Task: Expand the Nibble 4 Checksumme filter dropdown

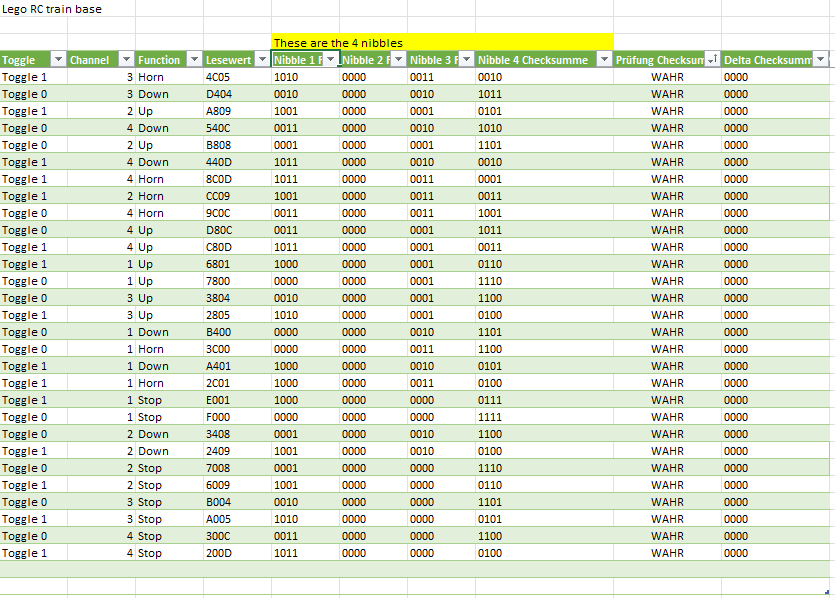Action: (x=603, y=60)
